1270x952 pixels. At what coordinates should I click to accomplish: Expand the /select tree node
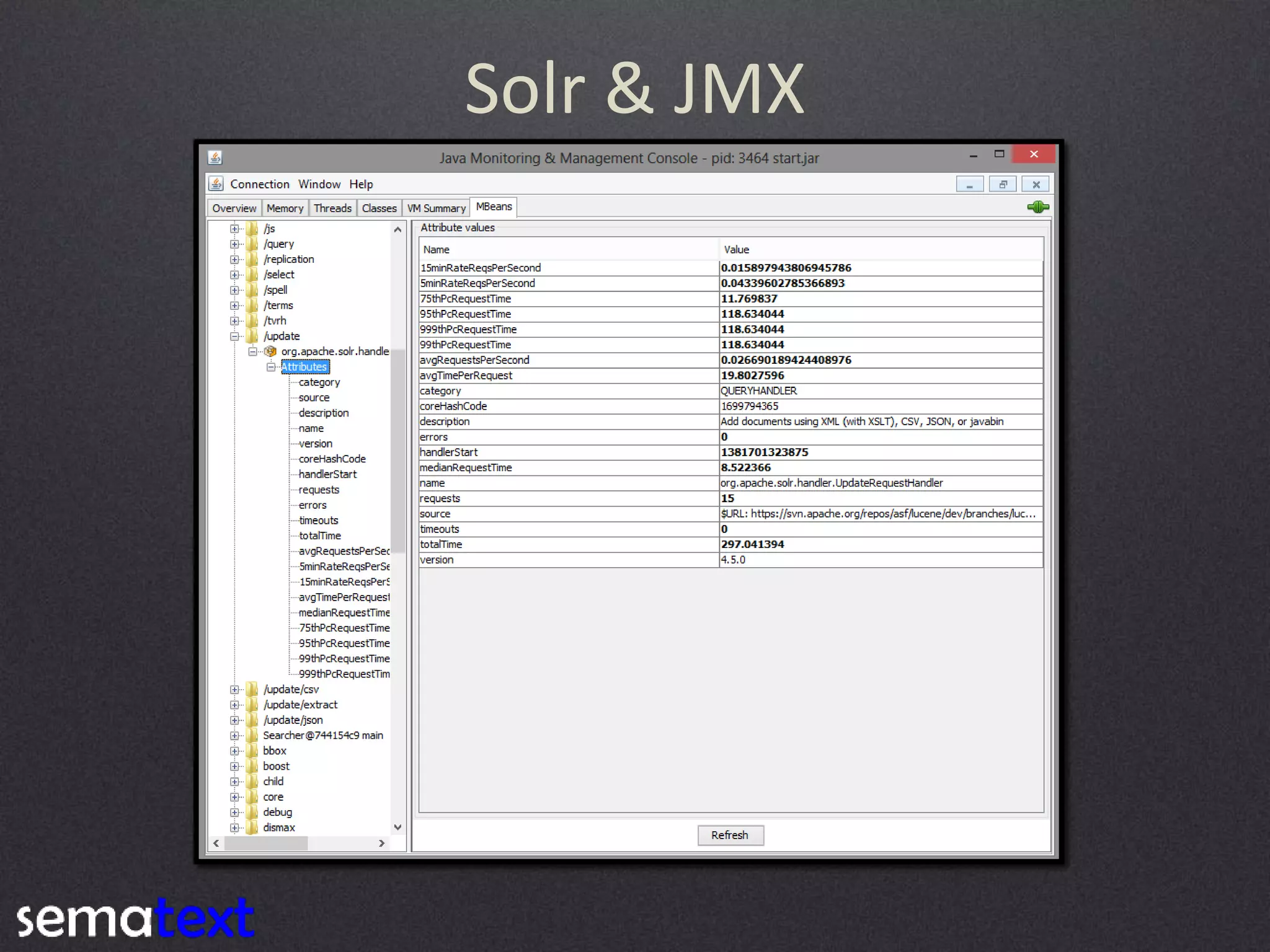234,275
